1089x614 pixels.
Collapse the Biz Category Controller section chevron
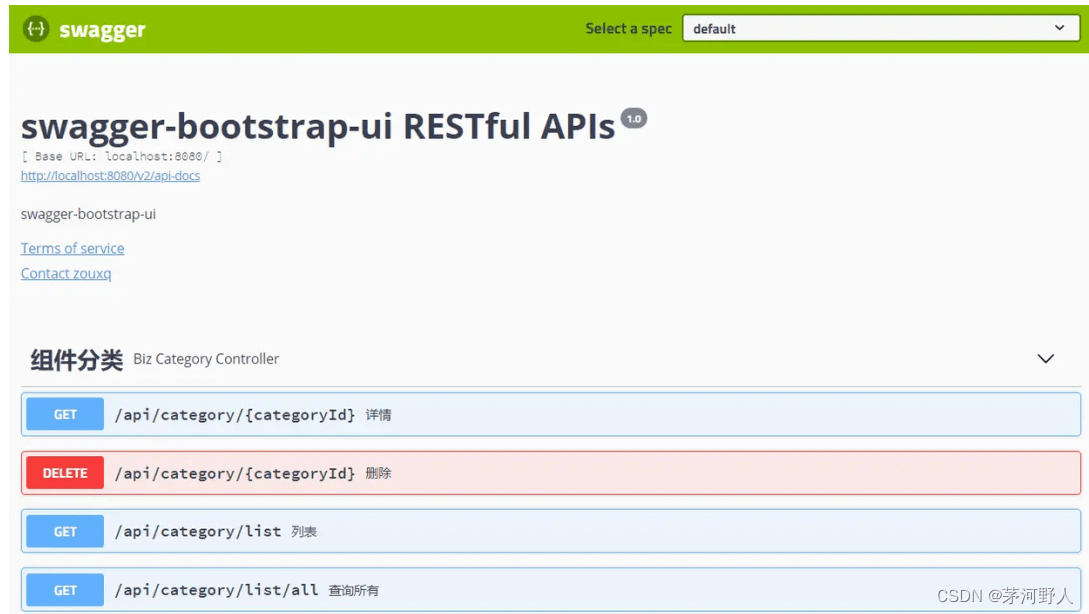(x=1046, y=358)
